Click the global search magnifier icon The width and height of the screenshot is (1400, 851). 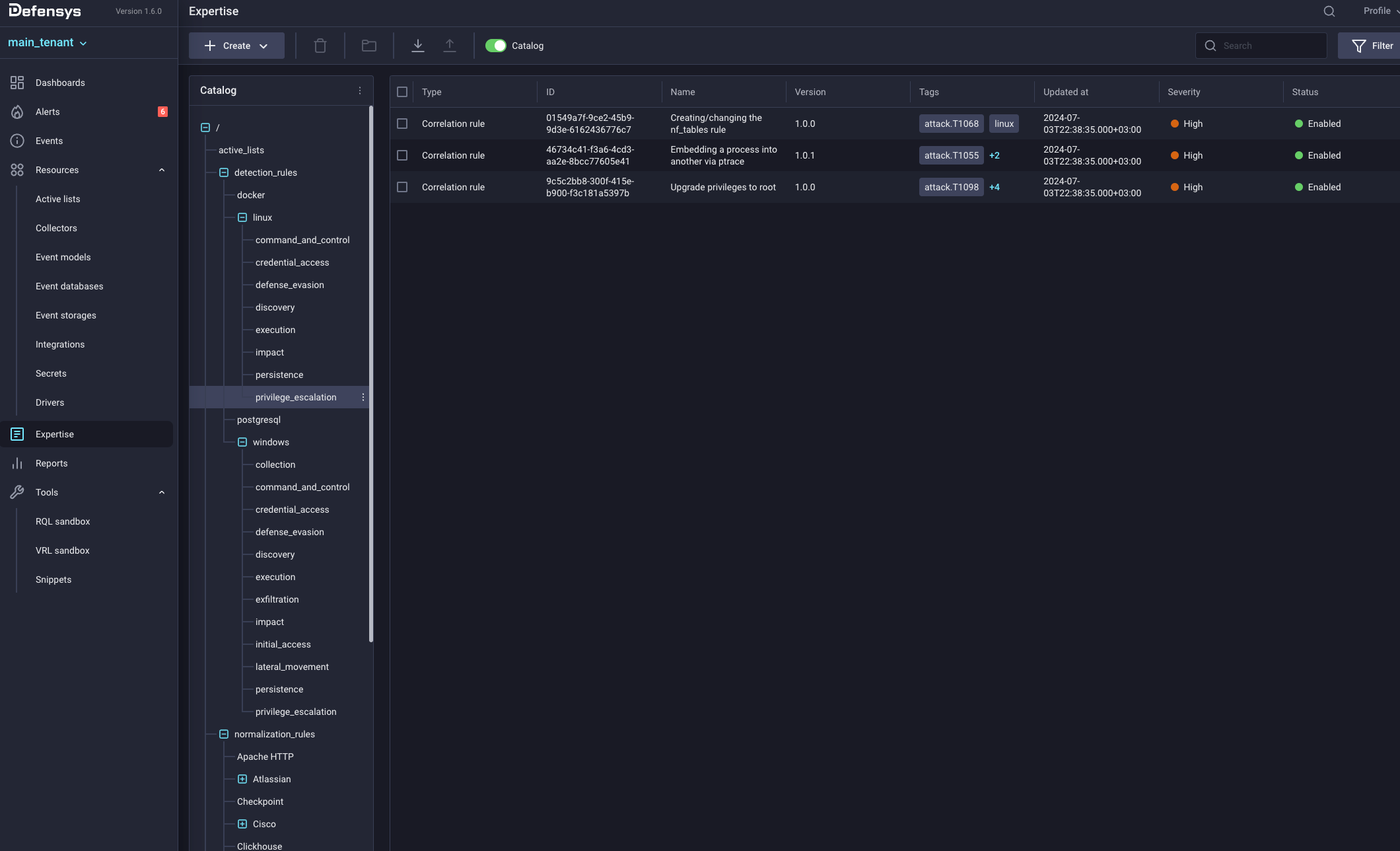point(1329,11)
